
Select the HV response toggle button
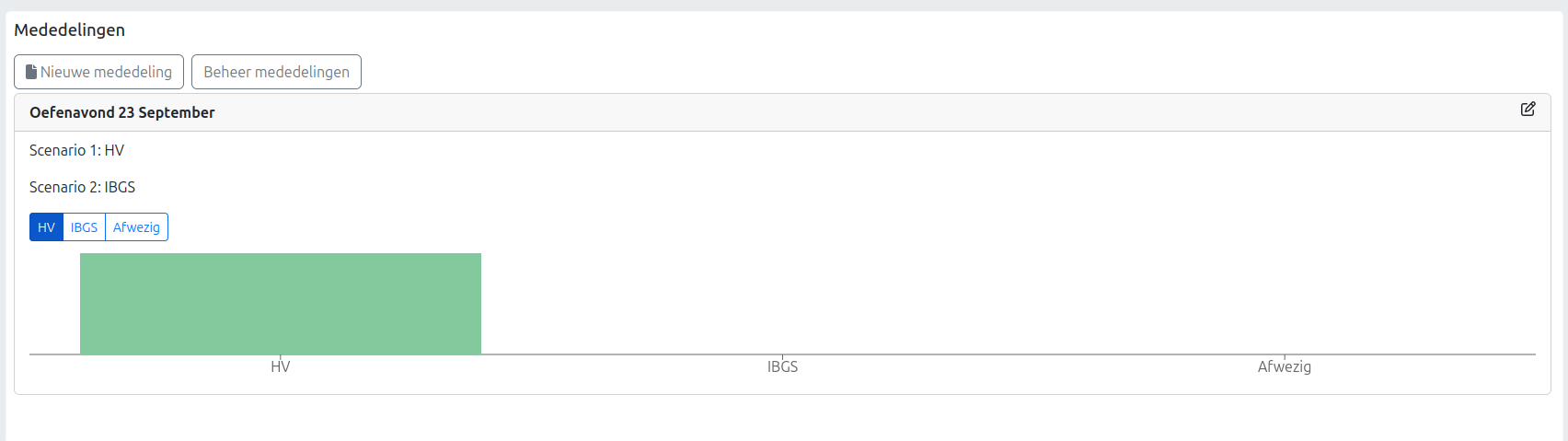coord(46,227)
